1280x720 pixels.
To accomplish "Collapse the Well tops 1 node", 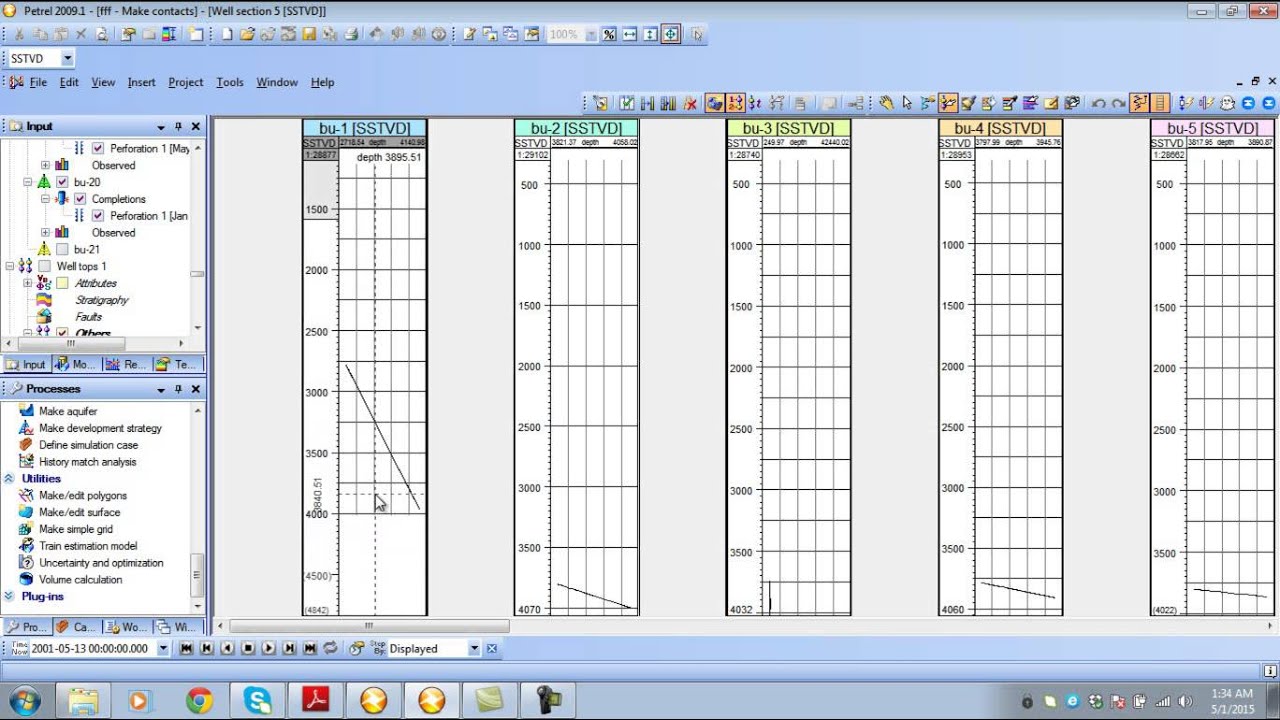I will coord(10,266).
